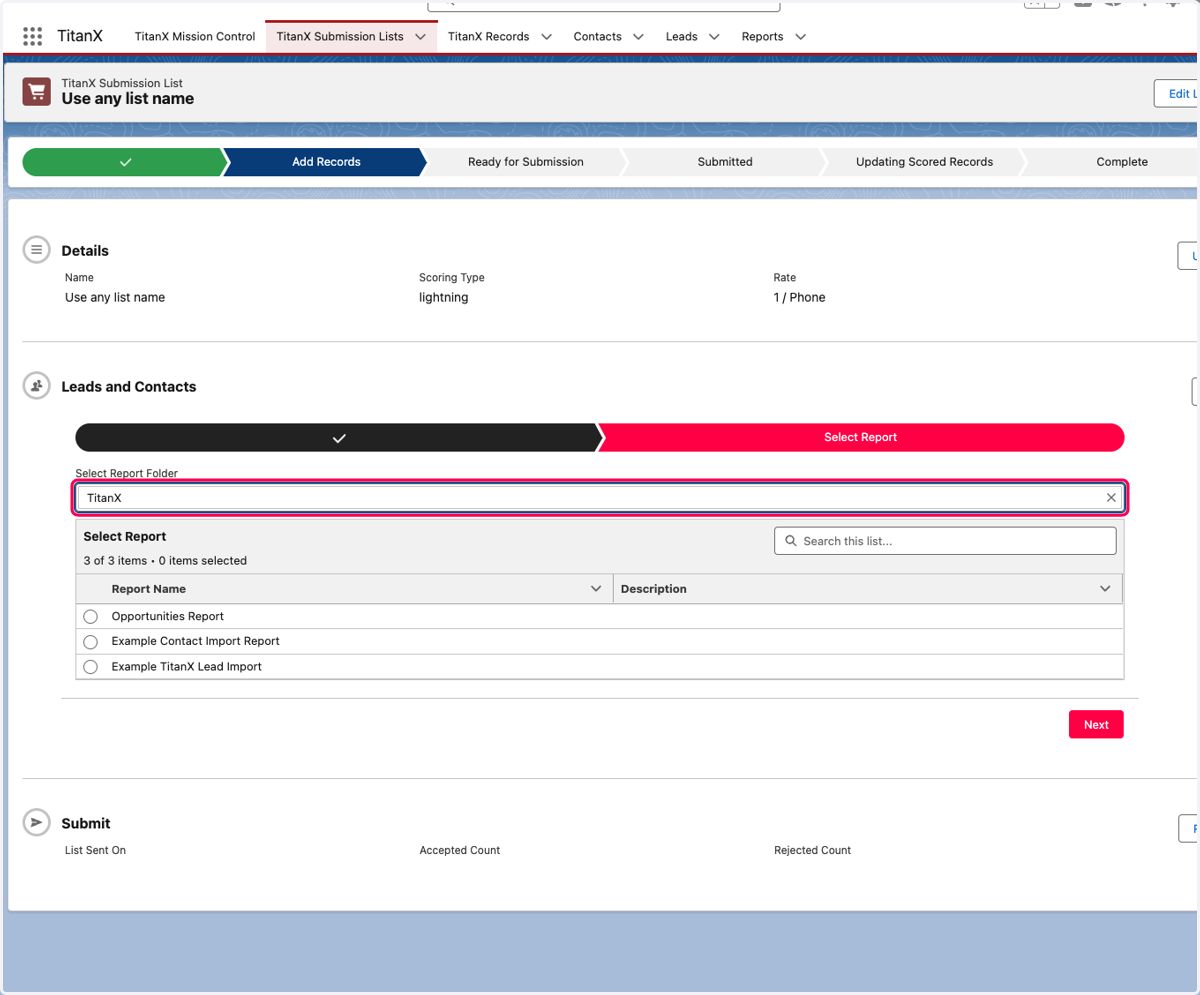Click the Search this list field

pyautogui.click(x=945, y=541)
